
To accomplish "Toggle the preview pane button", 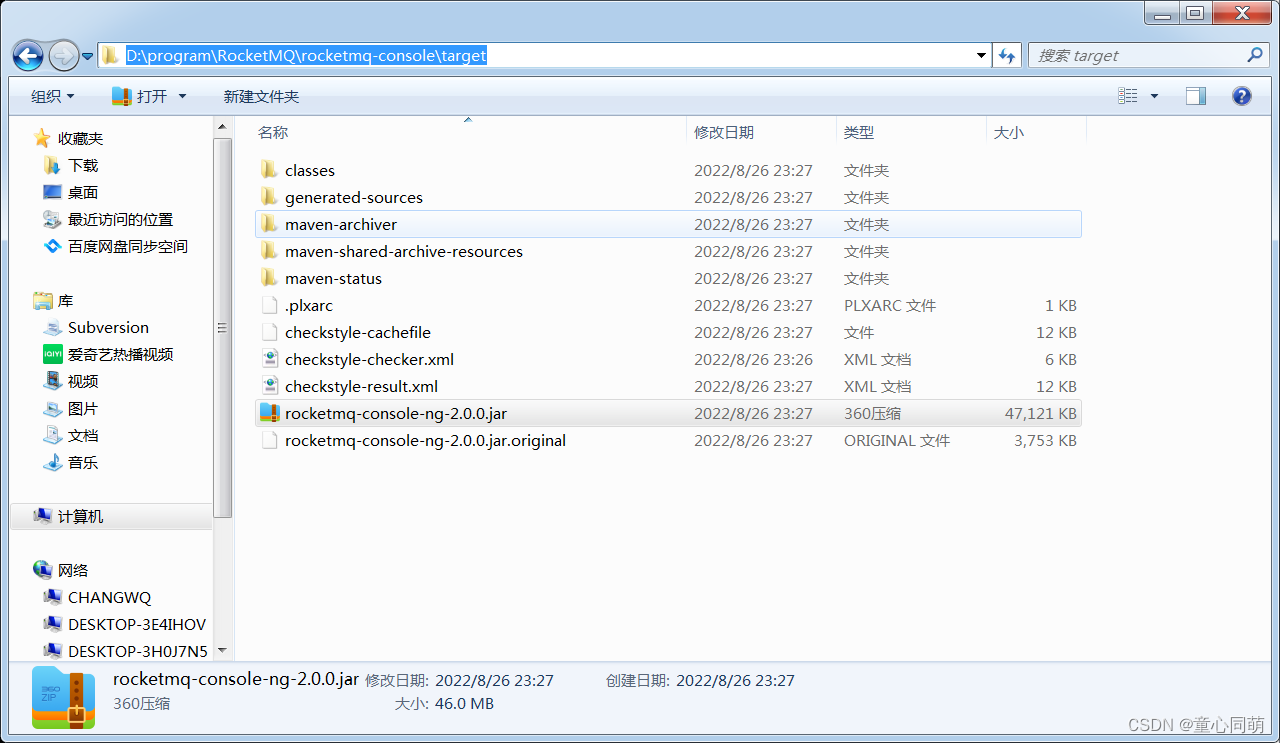I will (1196, 96).
